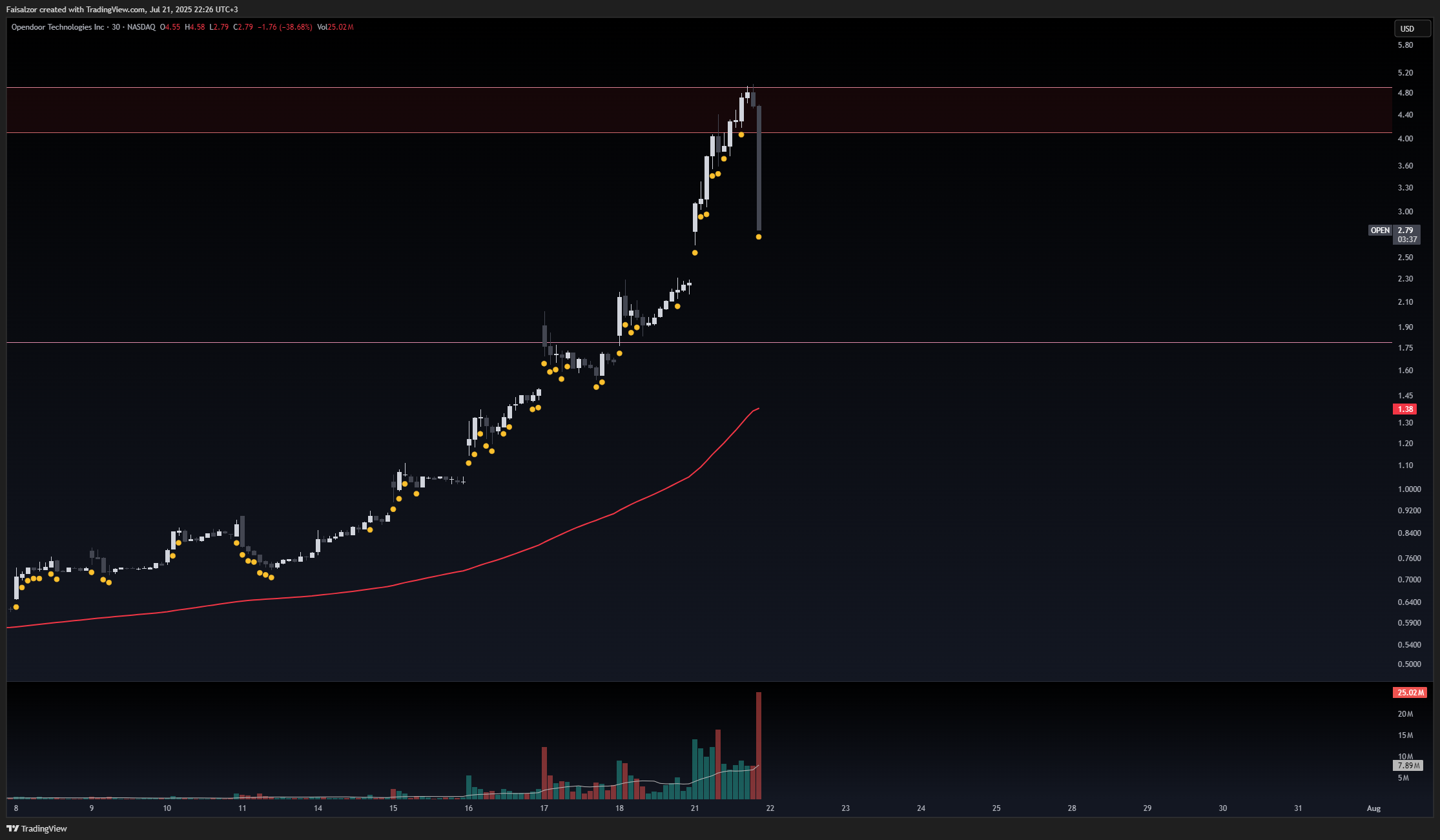
Task: Click the 1.0000 price axis label
Action: tap(1409, 489)
